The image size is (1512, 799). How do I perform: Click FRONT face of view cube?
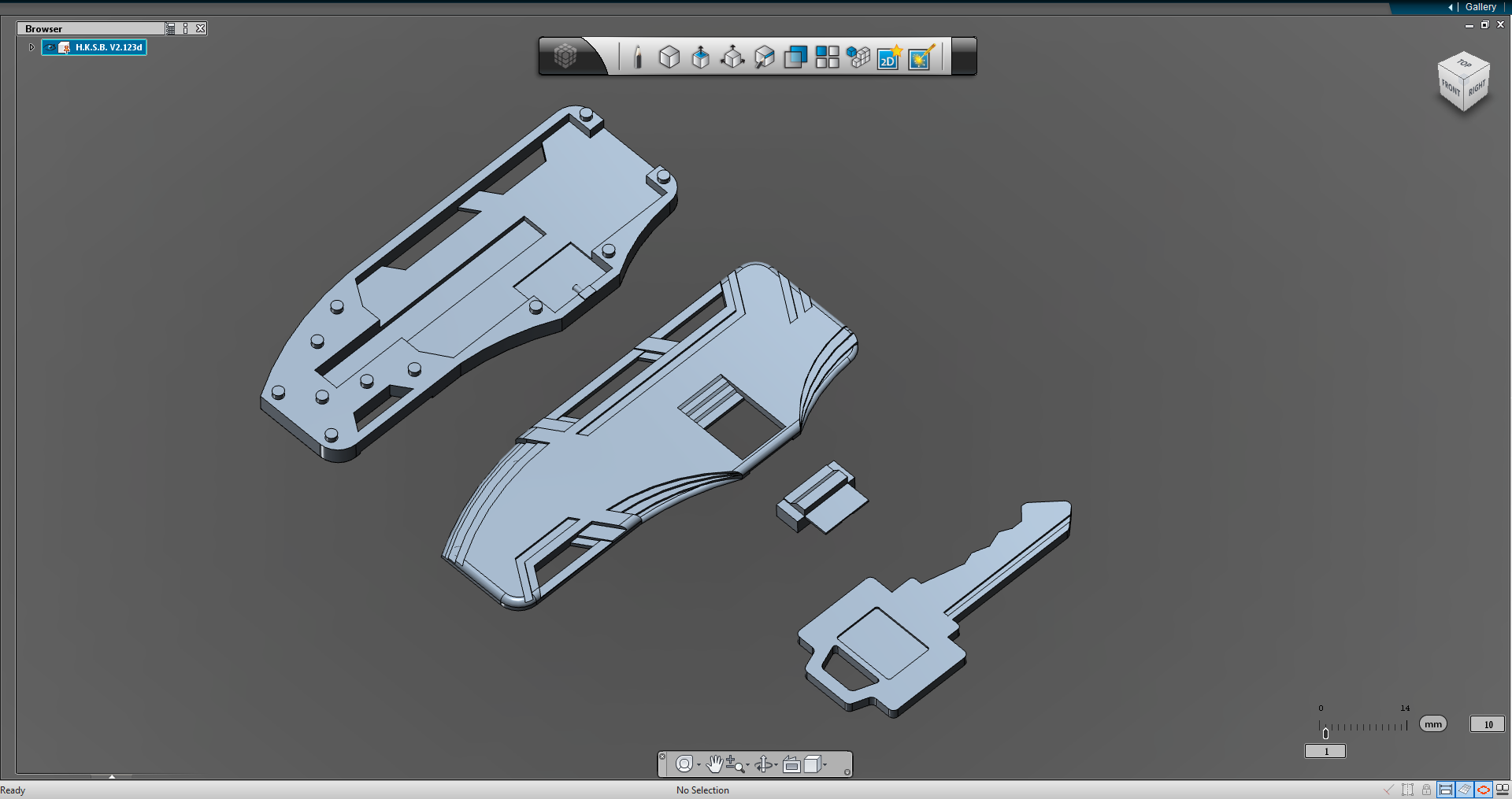[x=1451, y=87]
